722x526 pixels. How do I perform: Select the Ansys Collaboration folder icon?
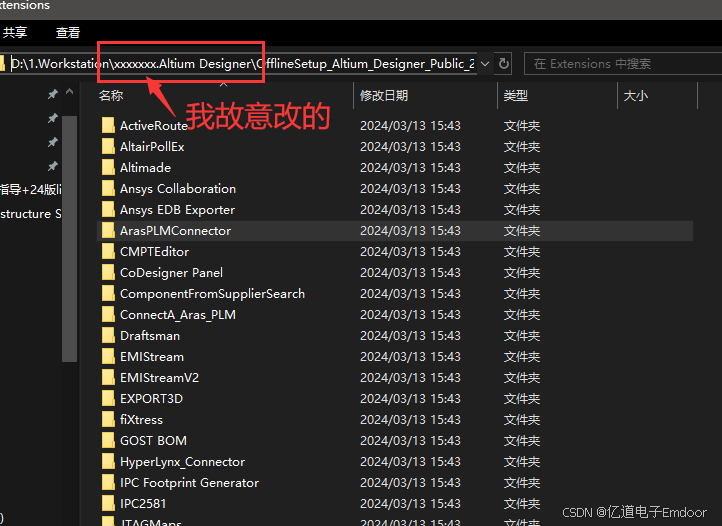point(108,188)
